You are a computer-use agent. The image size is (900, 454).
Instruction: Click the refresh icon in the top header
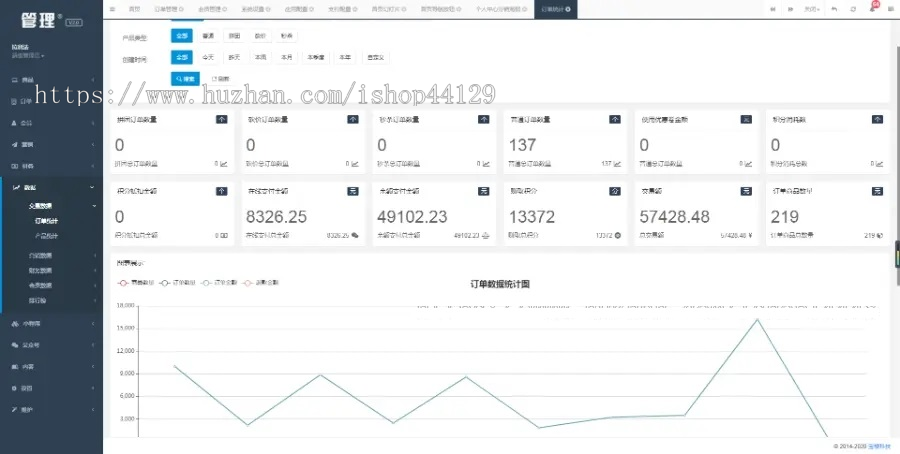pyautogui.click(x=853, y=9)
